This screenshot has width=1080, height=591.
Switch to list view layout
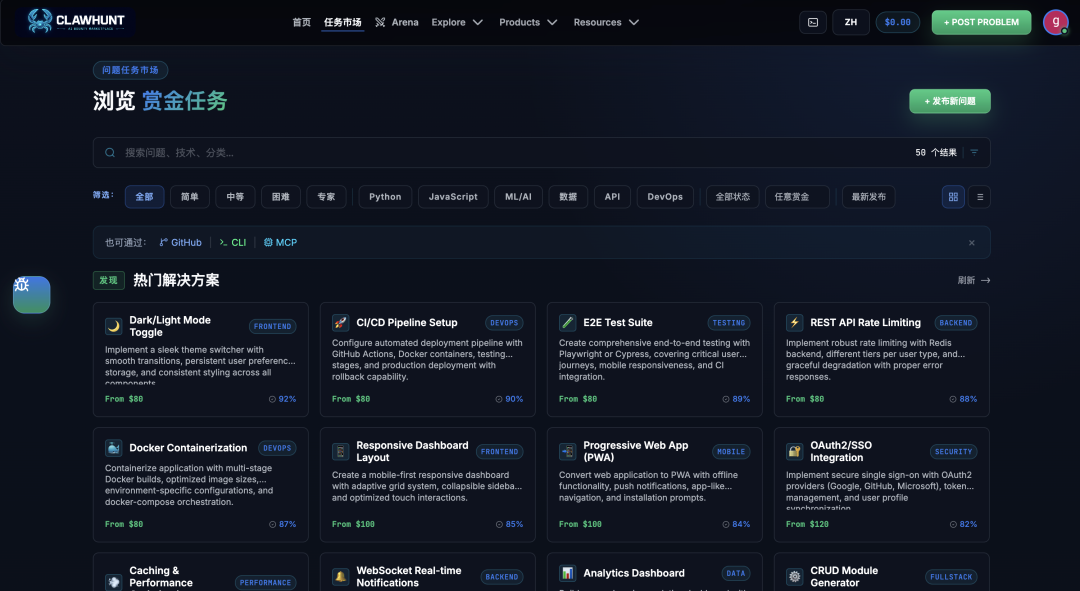pos(979,197)
